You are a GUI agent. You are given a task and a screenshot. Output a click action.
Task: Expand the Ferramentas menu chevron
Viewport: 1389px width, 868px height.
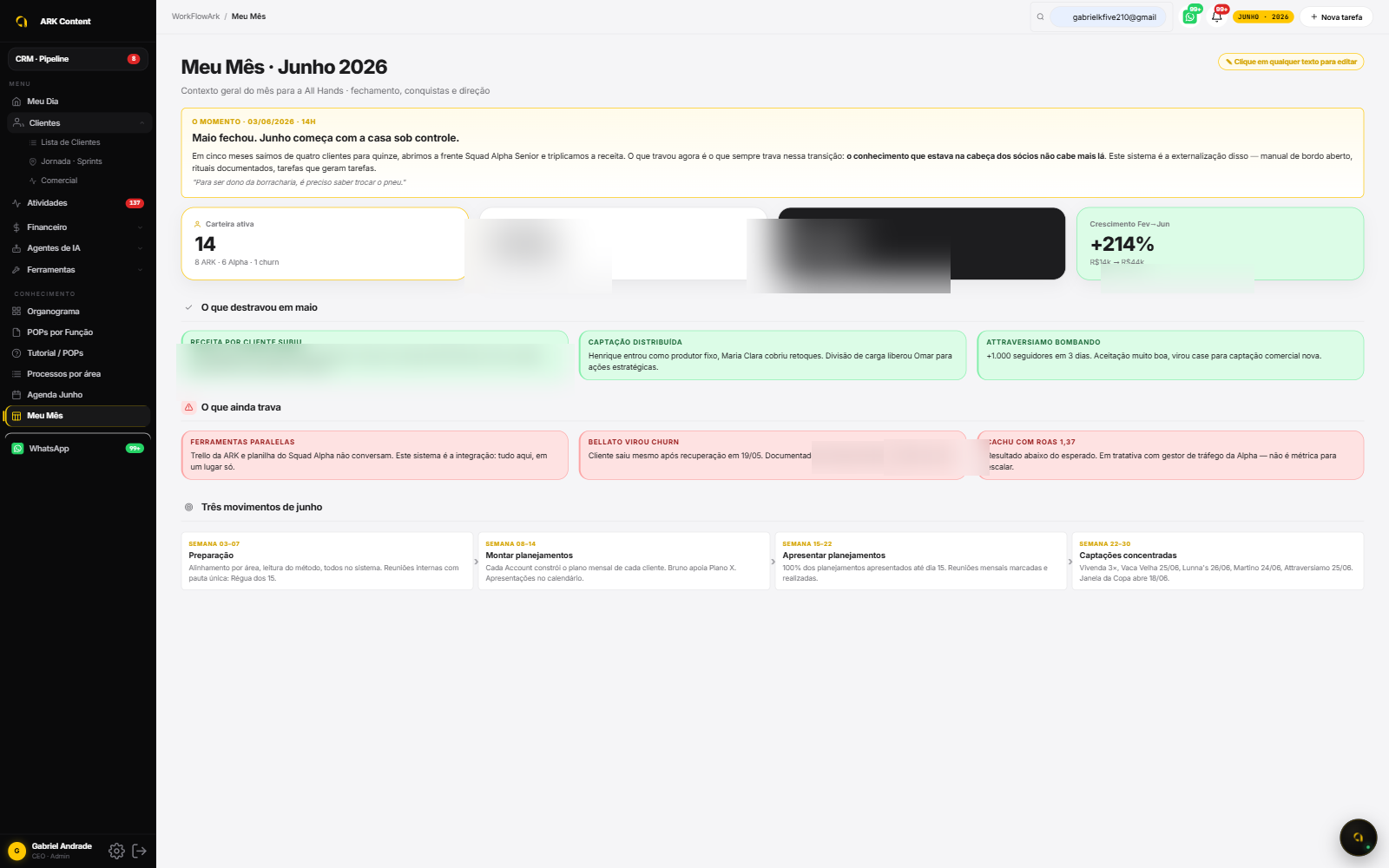tap(140, 270)
